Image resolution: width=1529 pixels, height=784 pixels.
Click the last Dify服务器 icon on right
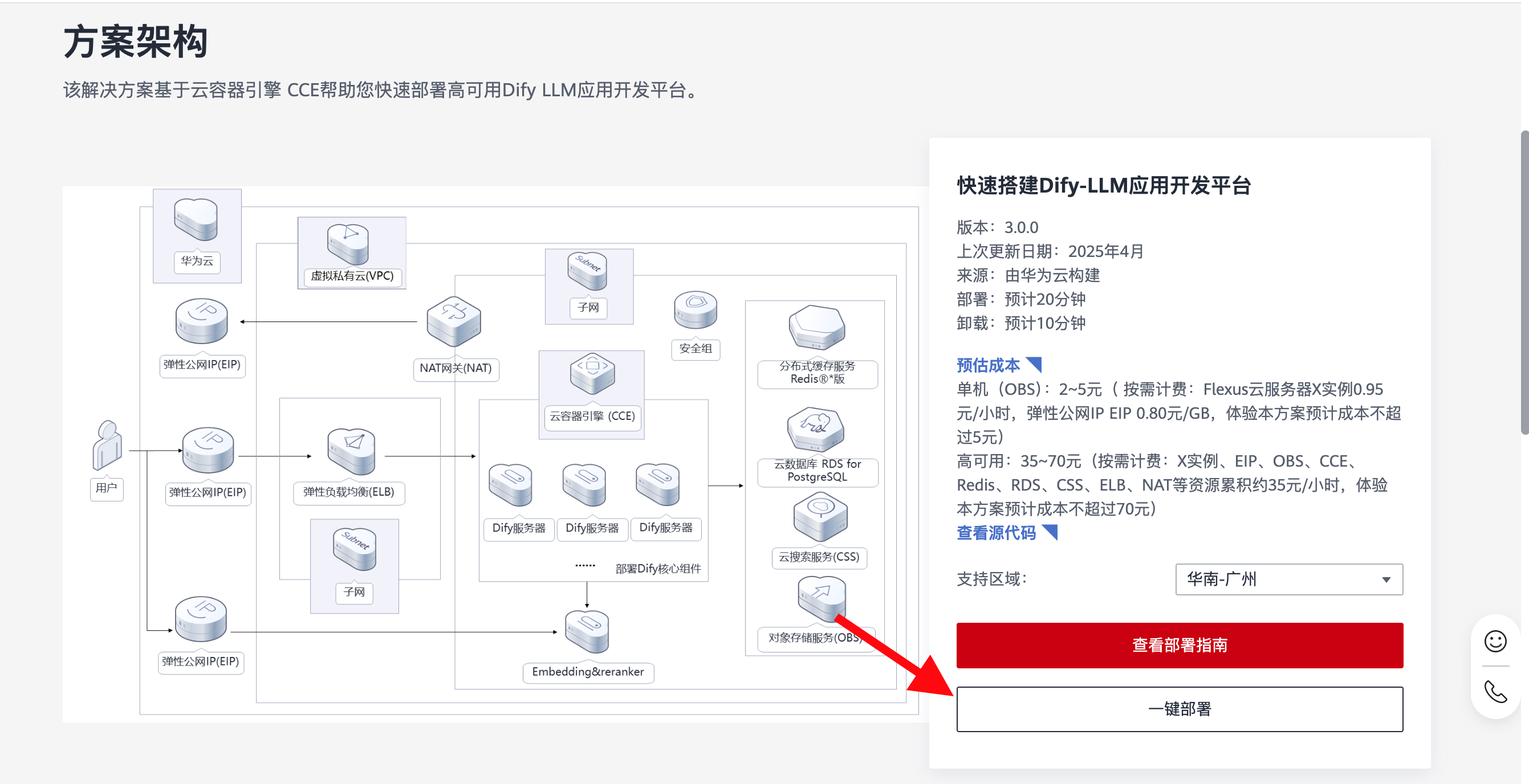[x=658, y=485]
